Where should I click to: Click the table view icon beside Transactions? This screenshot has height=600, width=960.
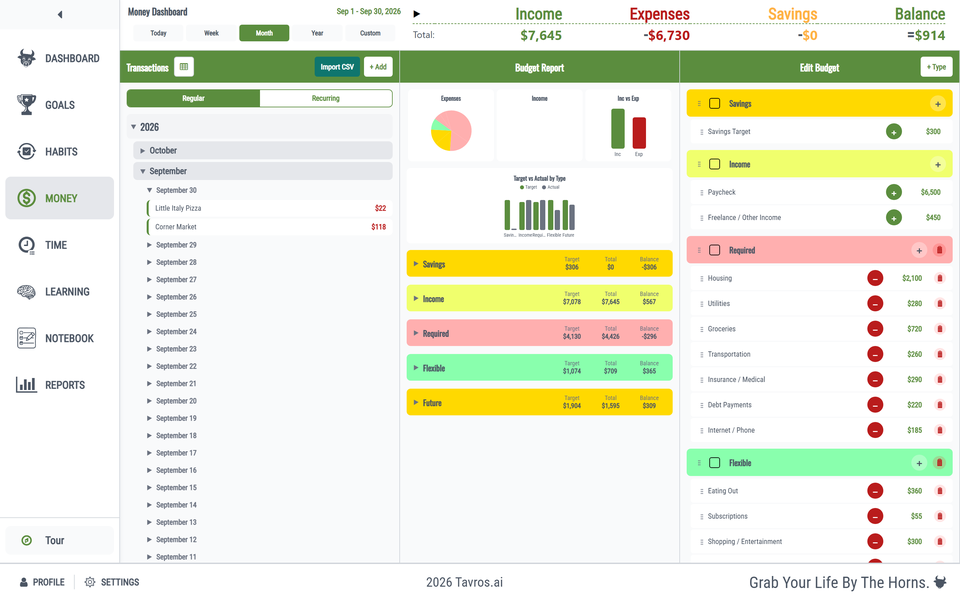[184, 67]
